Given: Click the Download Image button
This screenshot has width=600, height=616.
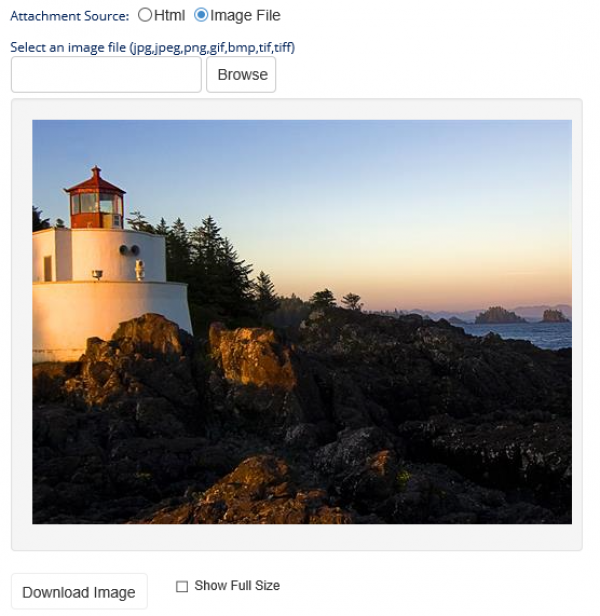Looking at the screenshot, I should pyautogui.click(x=79, y=592).
